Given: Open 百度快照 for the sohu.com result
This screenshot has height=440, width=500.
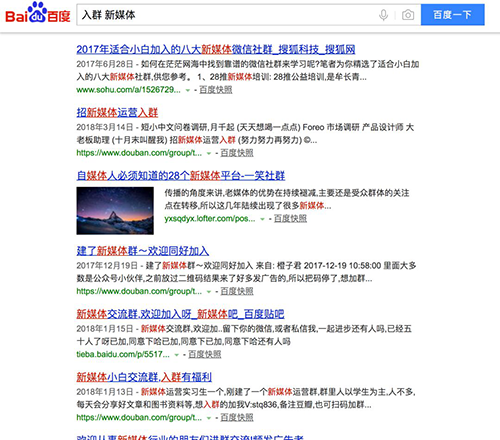Looking at the screenshot, I should 216,90.
